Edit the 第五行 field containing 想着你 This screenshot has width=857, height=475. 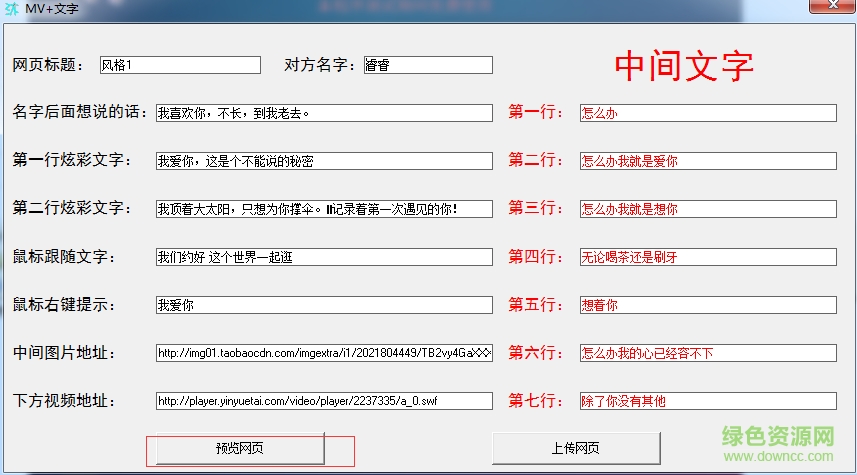[708, 305]
